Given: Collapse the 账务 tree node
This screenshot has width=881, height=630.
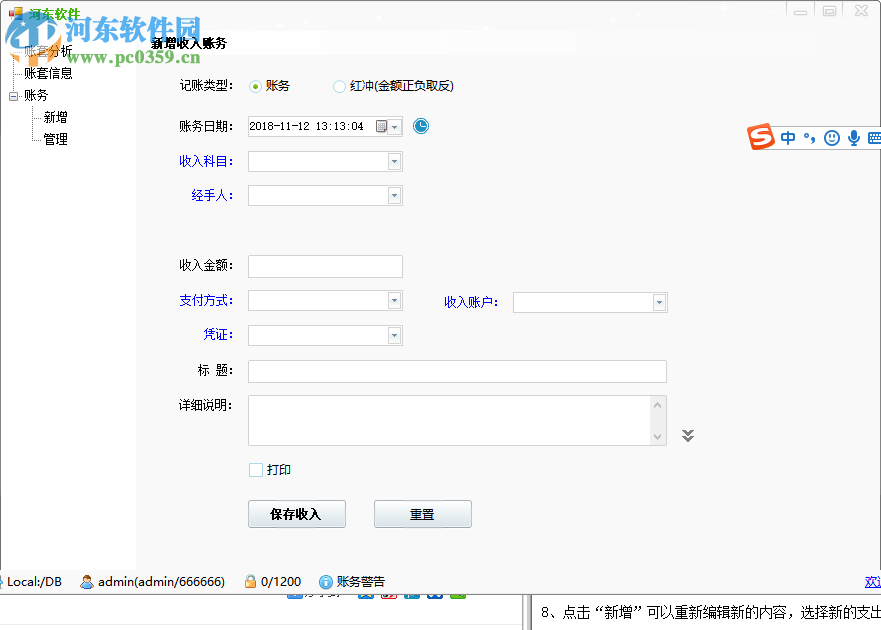Looking at the screenshot, I should tap(13, 96).
